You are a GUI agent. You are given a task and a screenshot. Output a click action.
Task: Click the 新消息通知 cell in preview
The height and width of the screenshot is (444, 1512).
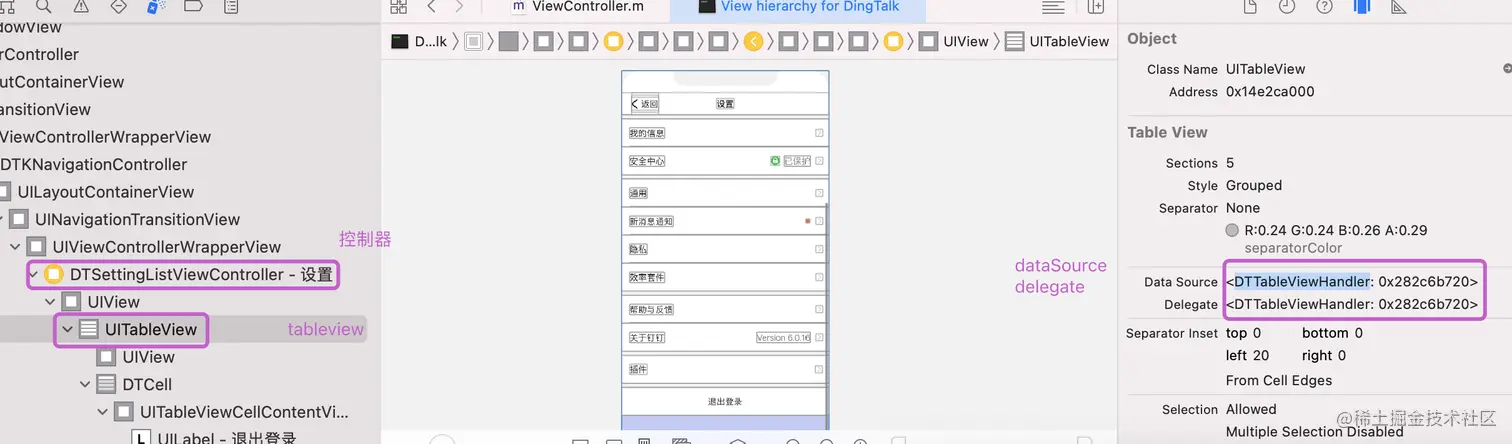(x=725, y=221)
